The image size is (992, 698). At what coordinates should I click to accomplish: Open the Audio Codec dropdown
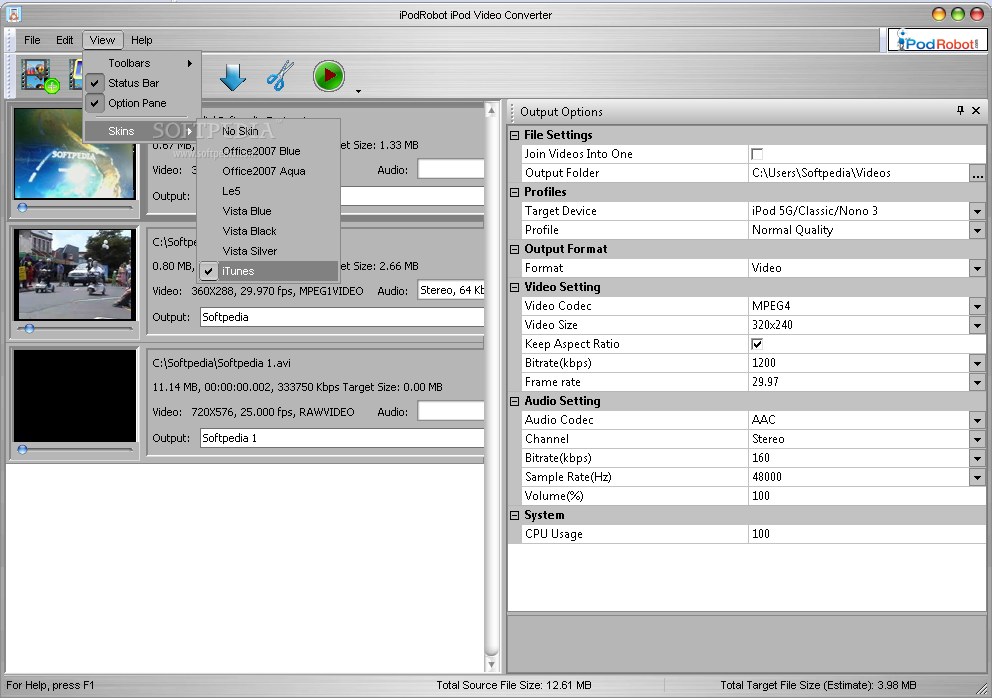point(977,420)
